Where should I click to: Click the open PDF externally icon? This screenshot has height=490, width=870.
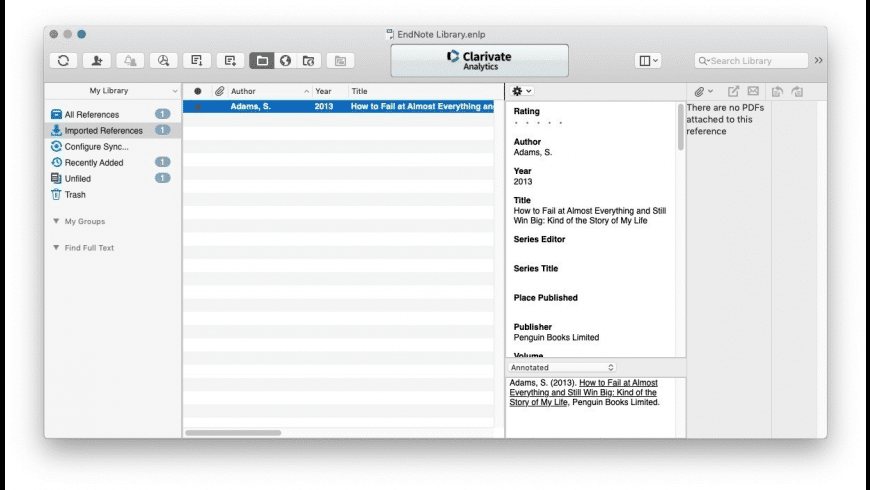(733, 91)
